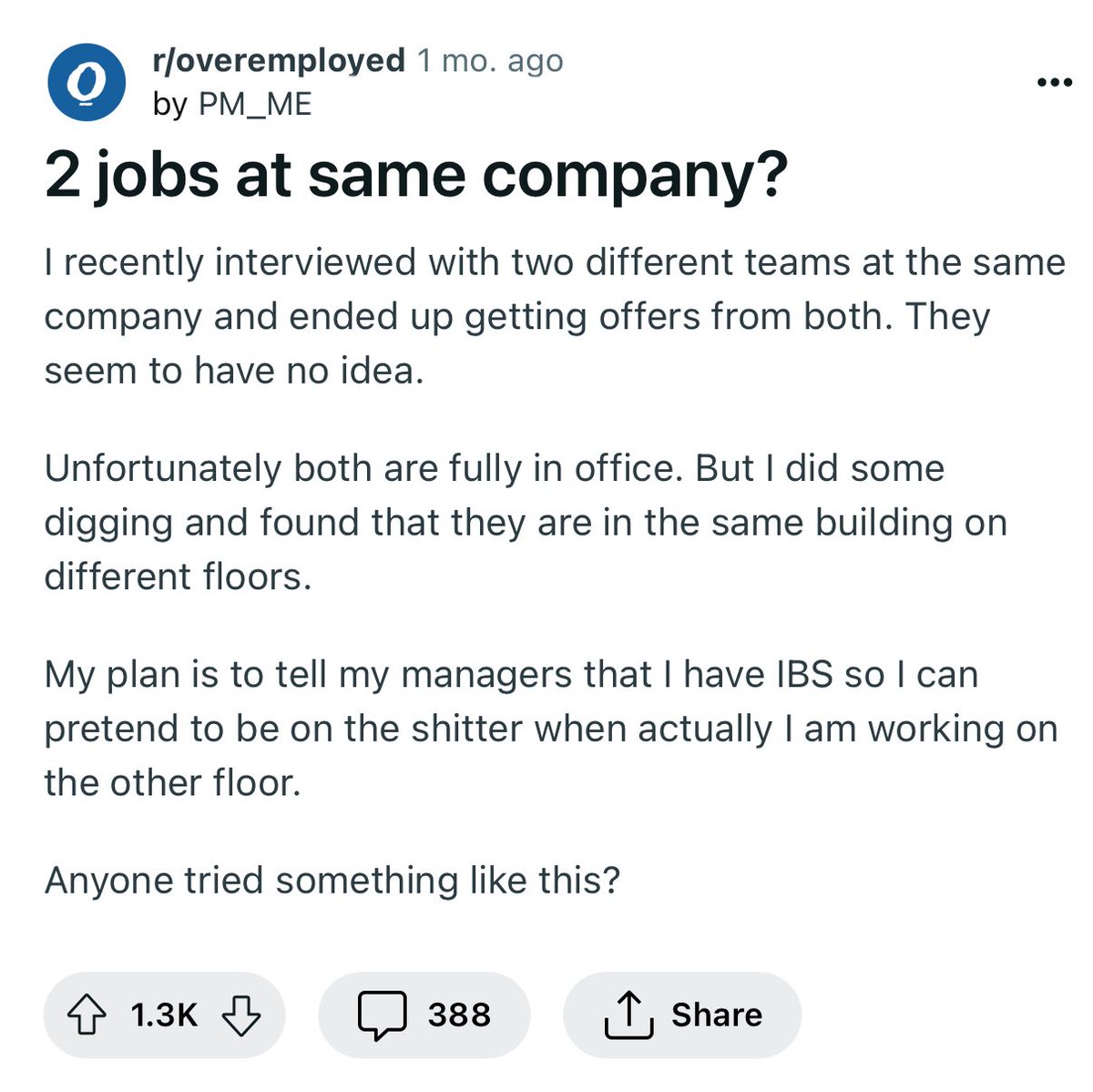Select the '1 mo. ago' timestamp
1093x1092 pixels.
(490, 61)
